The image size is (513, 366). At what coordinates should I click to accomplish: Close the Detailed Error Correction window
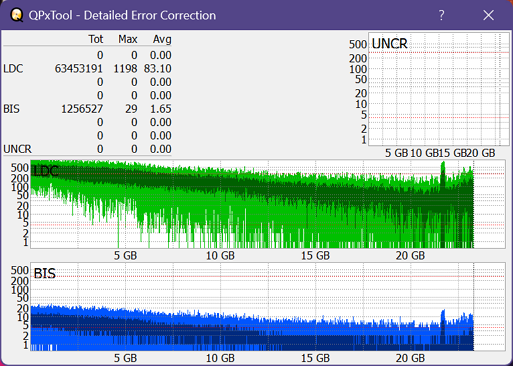(x=488, y=15)
